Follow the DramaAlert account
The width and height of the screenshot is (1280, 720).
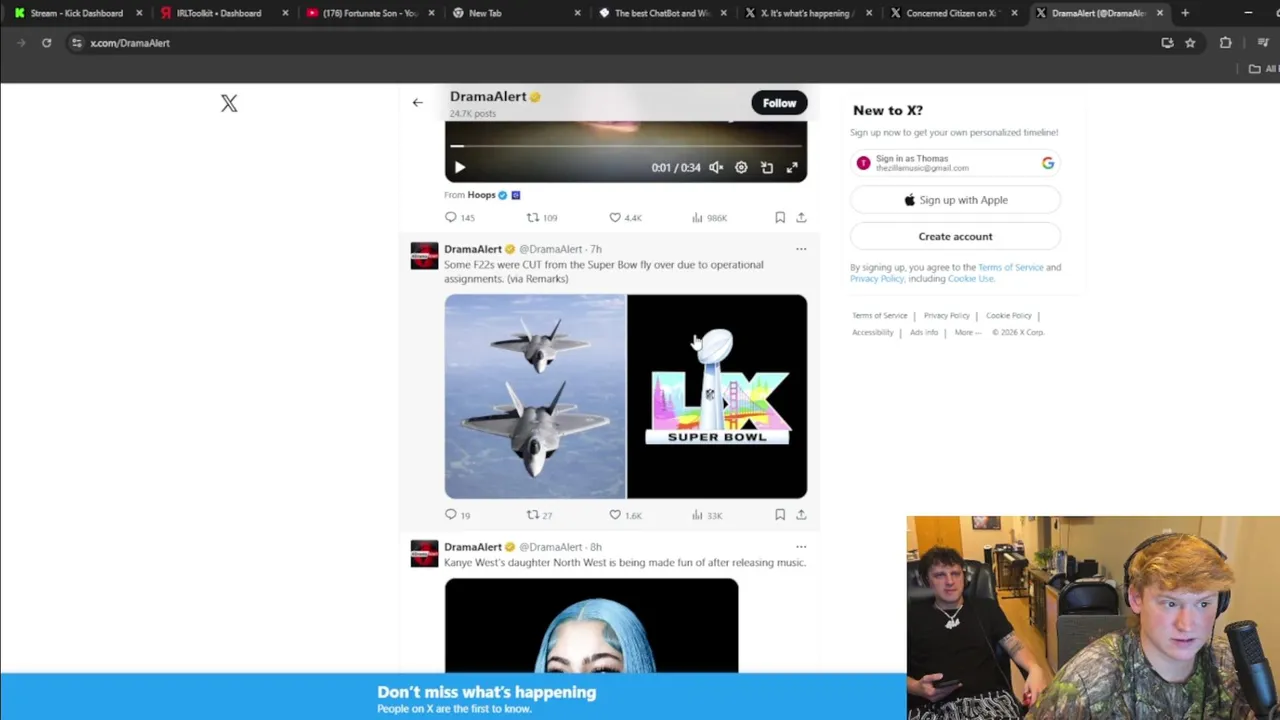[x=779, y=103]
